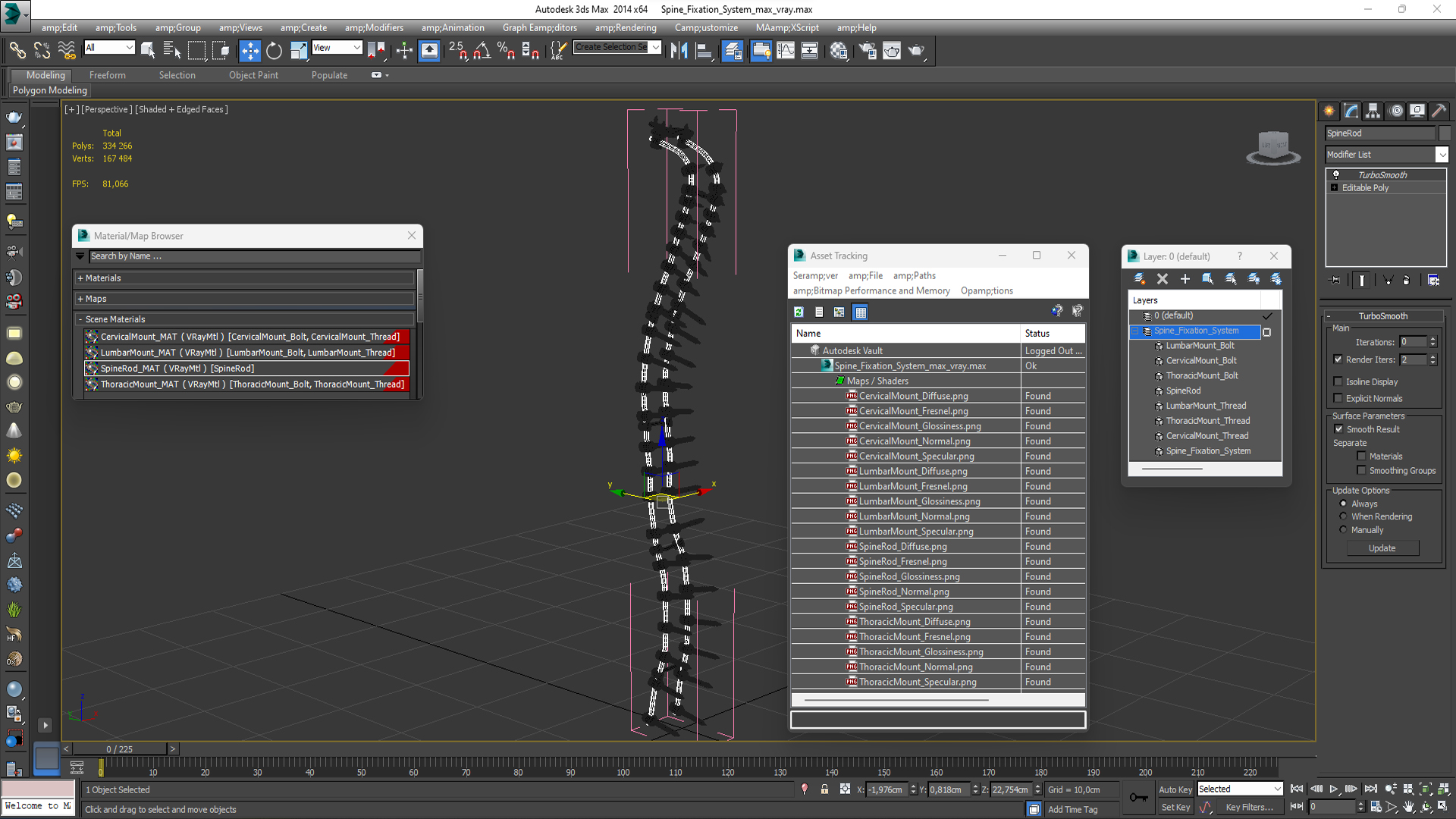1456x819 pixels.
Task: Open the Modify panel tab icon
Action: 1351,111
